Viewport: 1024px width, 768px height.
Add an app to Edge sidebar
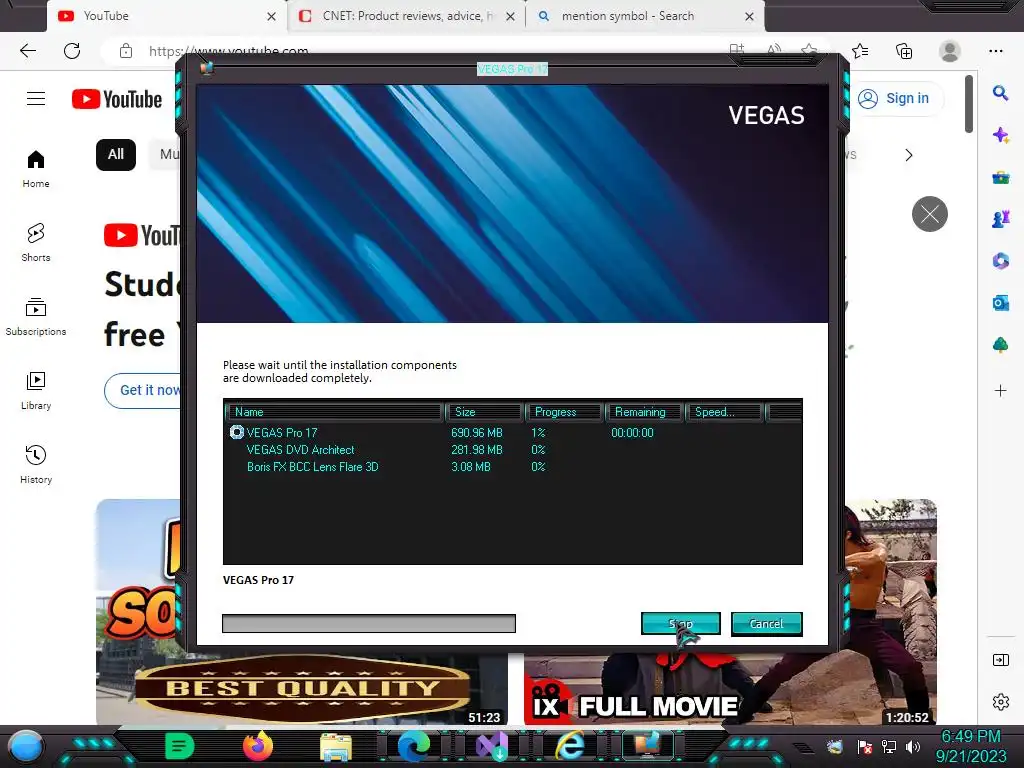(1000, 391)
